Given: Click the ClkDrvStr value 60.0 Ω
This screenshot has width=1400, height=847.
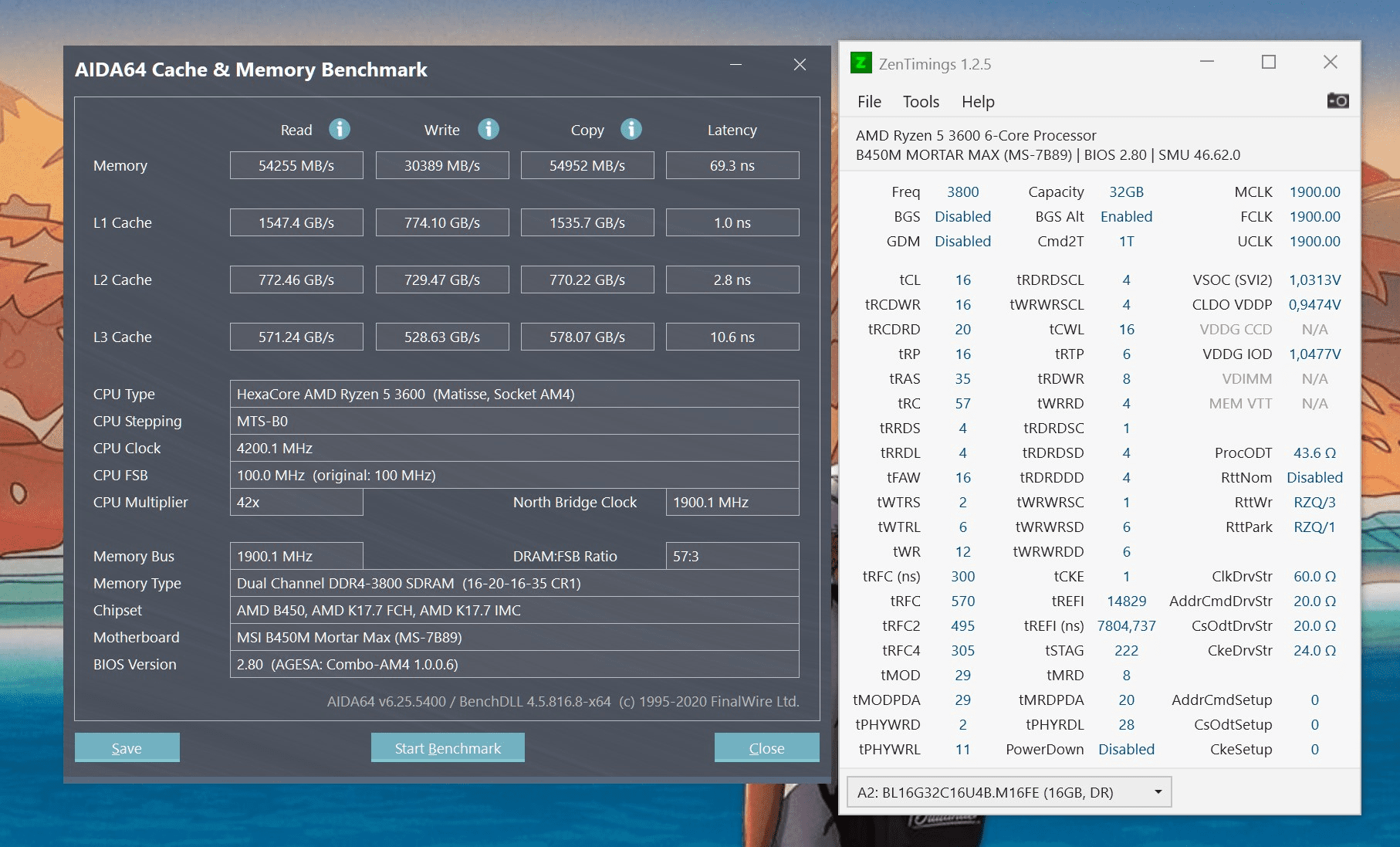Looking at the screenshot, I should (1314, 576).
